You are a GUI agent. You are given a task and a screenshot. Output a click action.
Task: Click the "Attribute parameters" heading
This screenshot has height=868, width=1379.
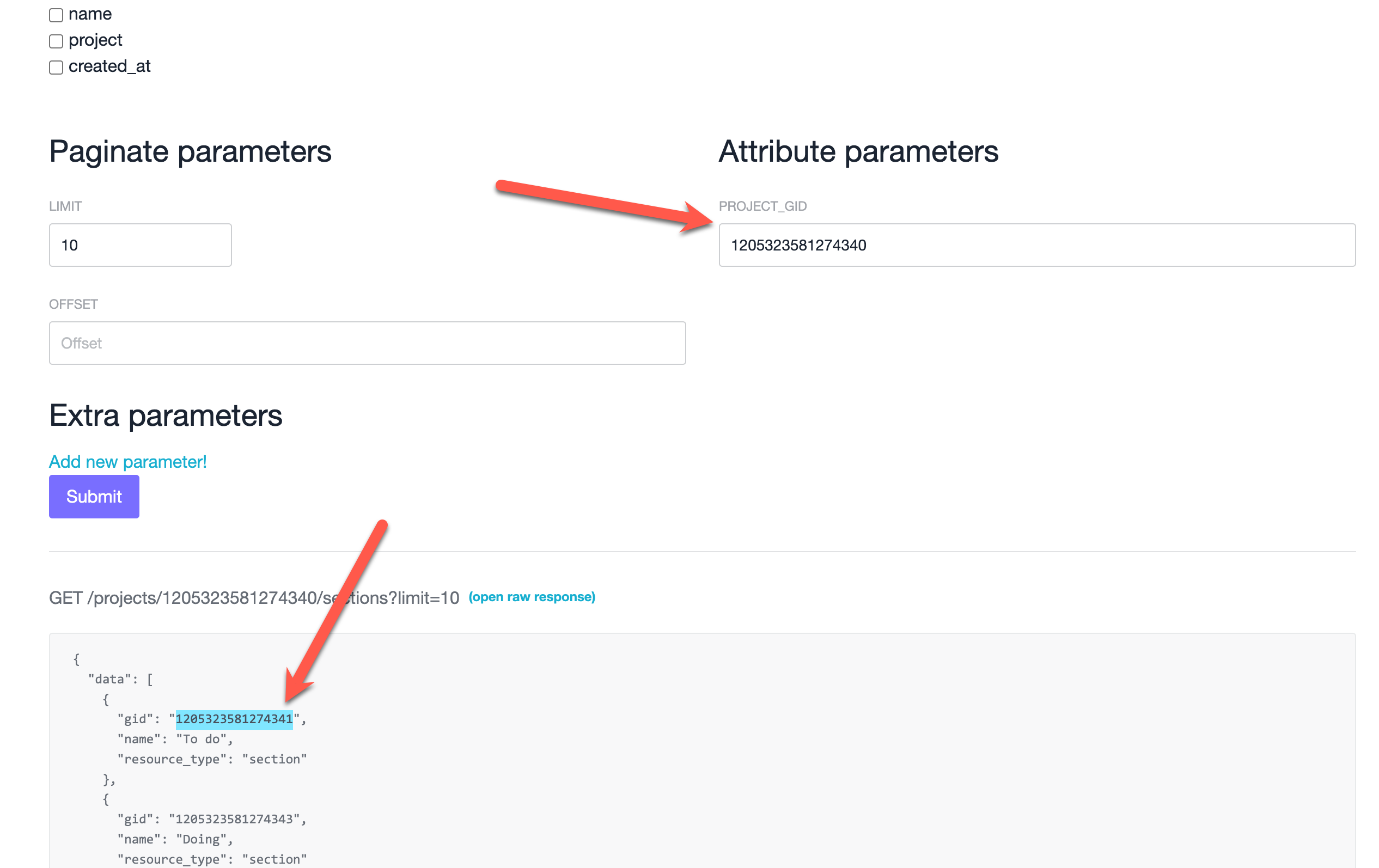tap(858, 152)
